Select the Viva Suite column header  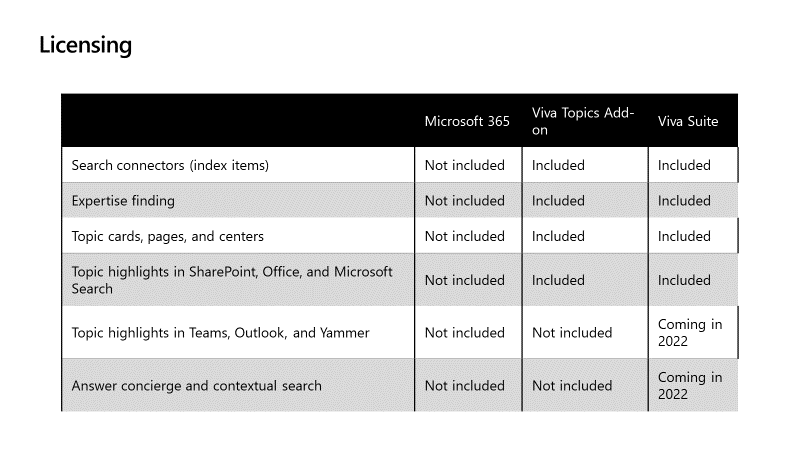688,121
